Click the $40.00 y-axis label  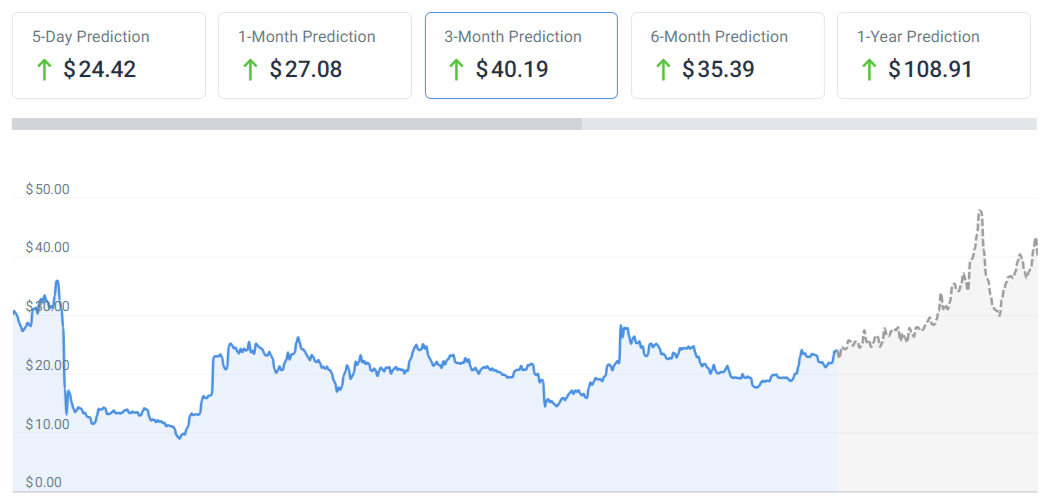47,247
